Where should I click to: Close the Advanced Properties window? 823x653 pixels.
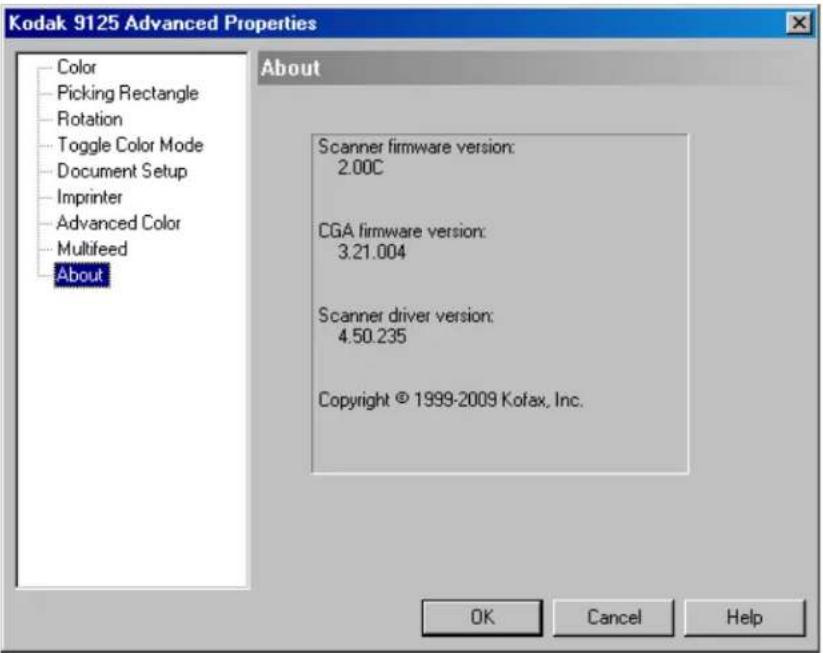(x=799, y=23)
